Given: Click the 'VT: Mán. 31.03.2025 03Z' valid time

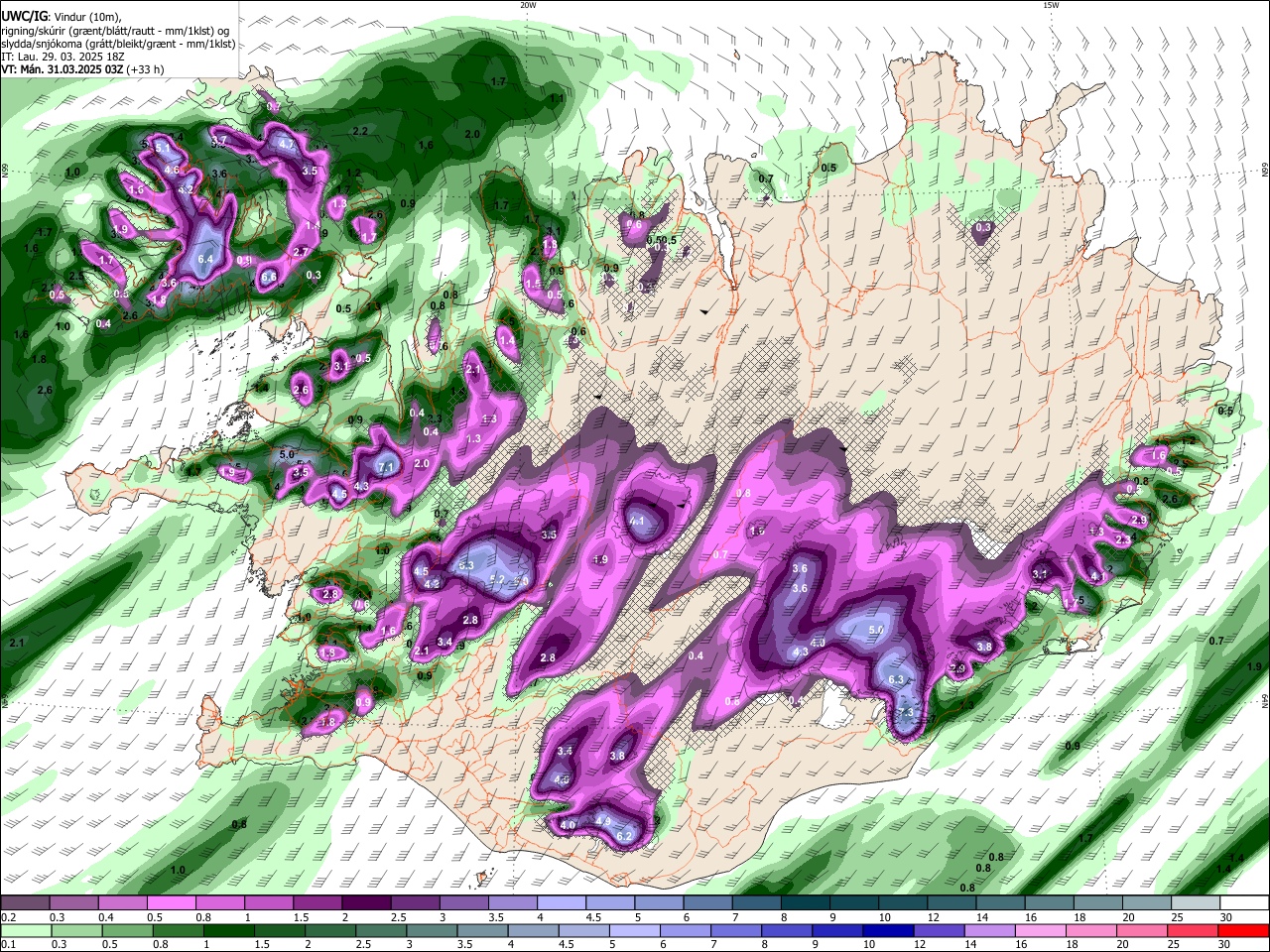Looking at the screenshot, I should (63, 69).
